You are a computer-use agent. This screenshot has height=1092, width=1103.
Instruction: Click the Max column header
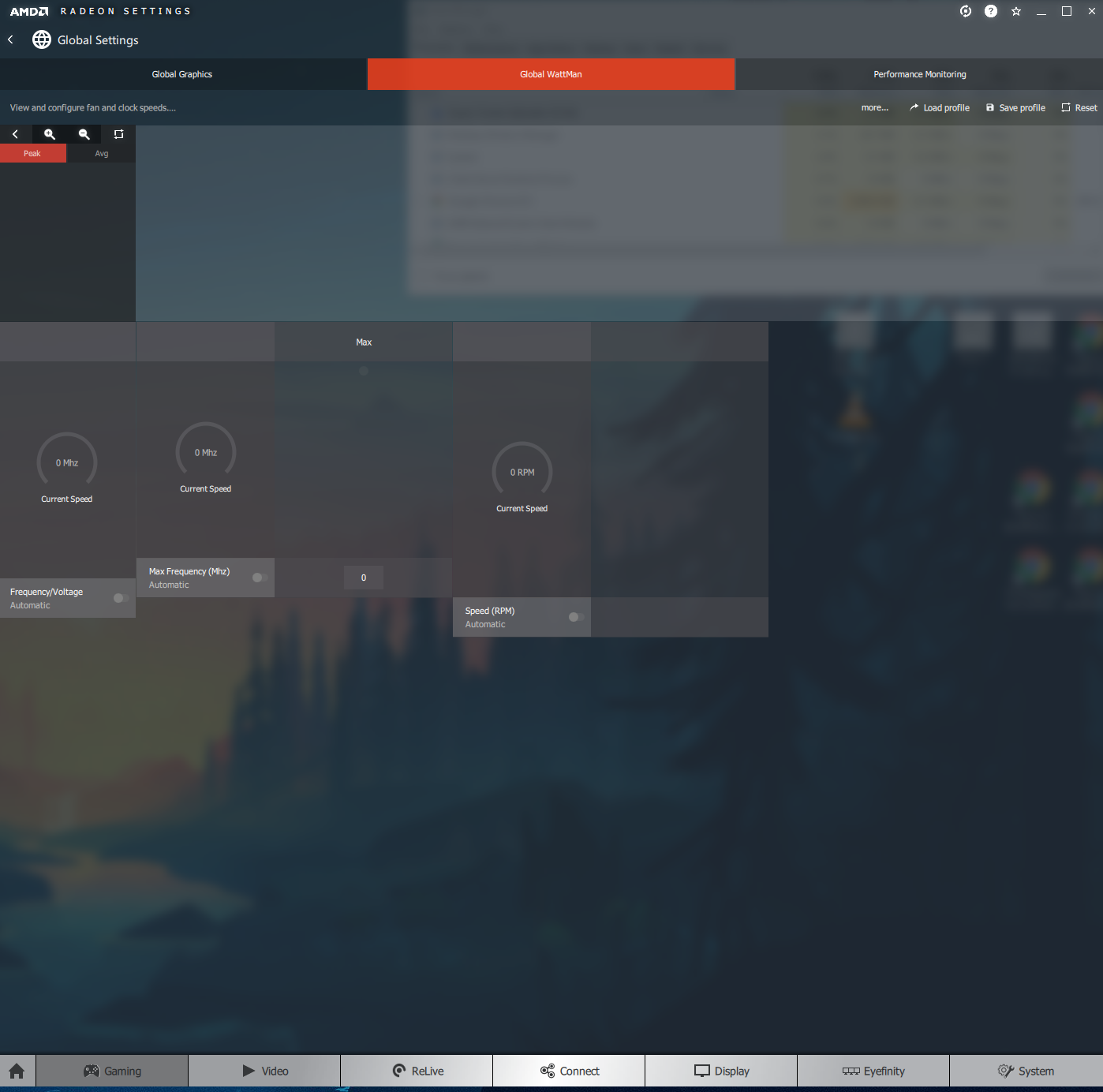pos(364,342)
